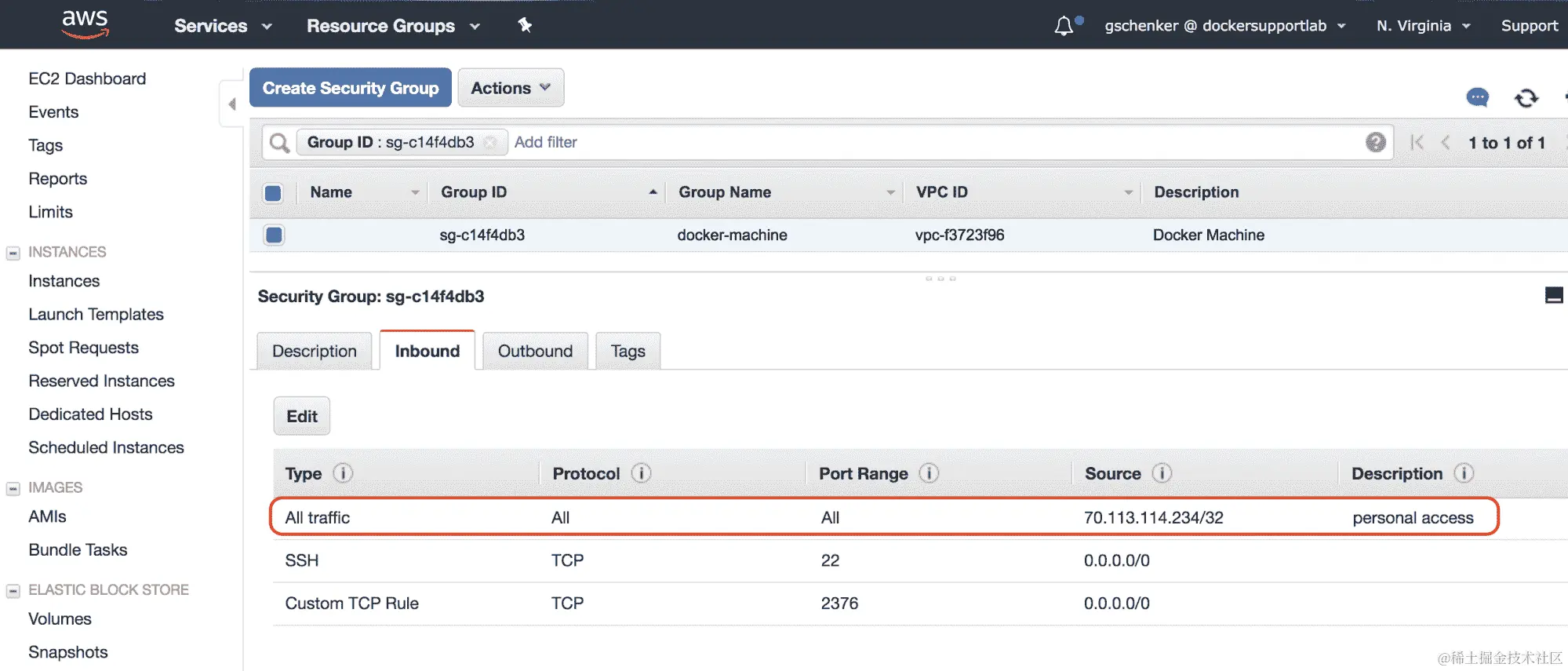Show info for rules Description column
This screenshot has height=671, width=1568.
[1464, 473]
